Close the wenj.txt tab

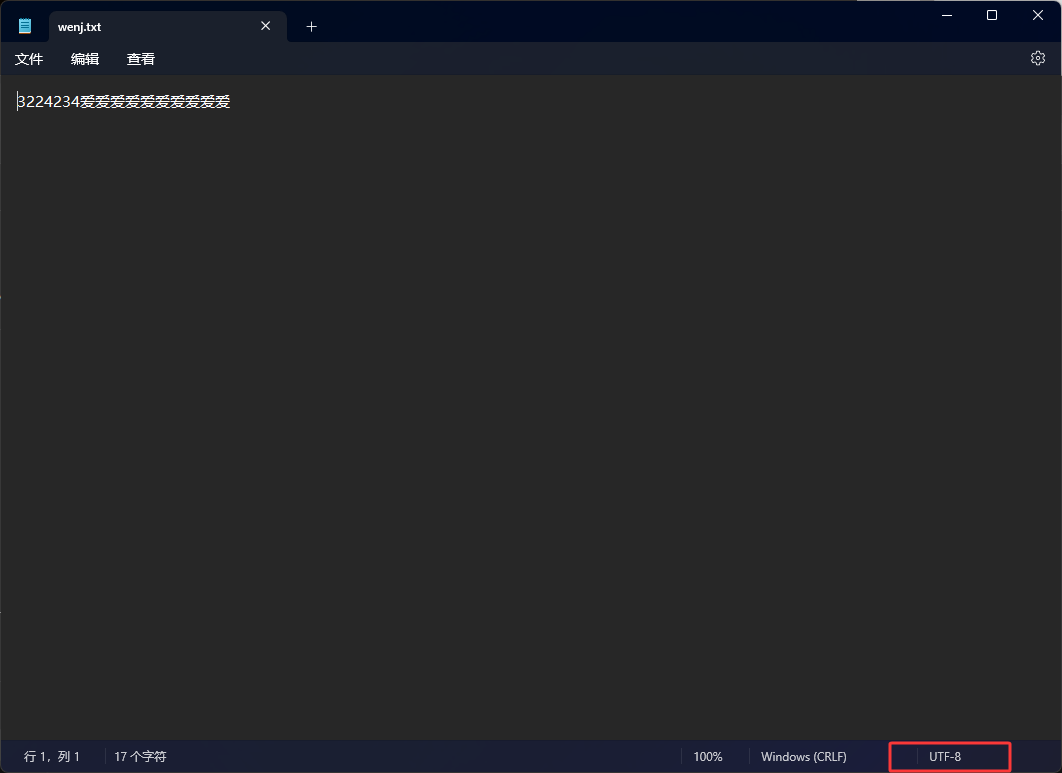pos(266,26)
